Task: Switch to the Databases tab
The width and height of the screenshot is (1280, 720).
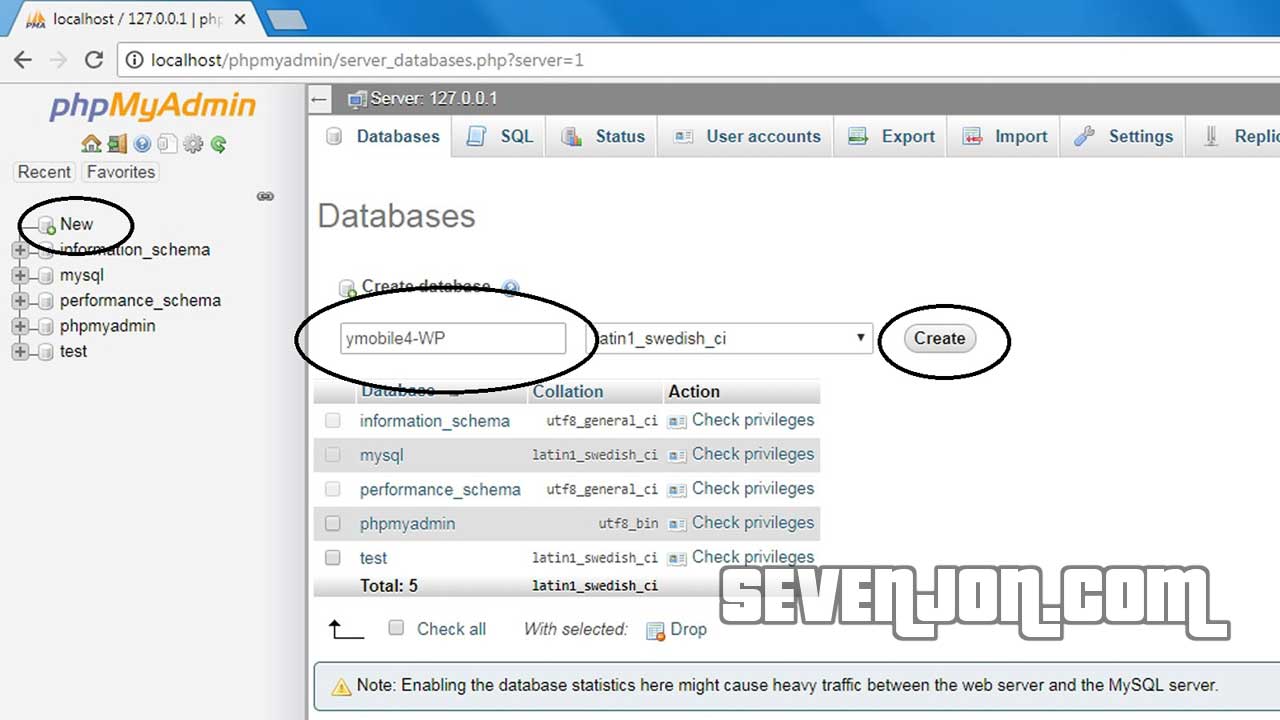Action: pyautogui.click(x=382, y=137)
